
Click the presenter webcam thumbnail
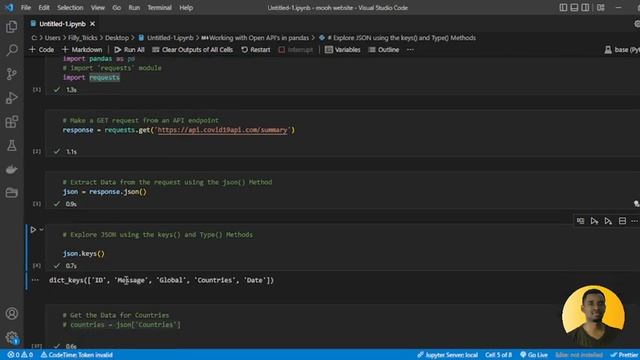click(593, 316)
